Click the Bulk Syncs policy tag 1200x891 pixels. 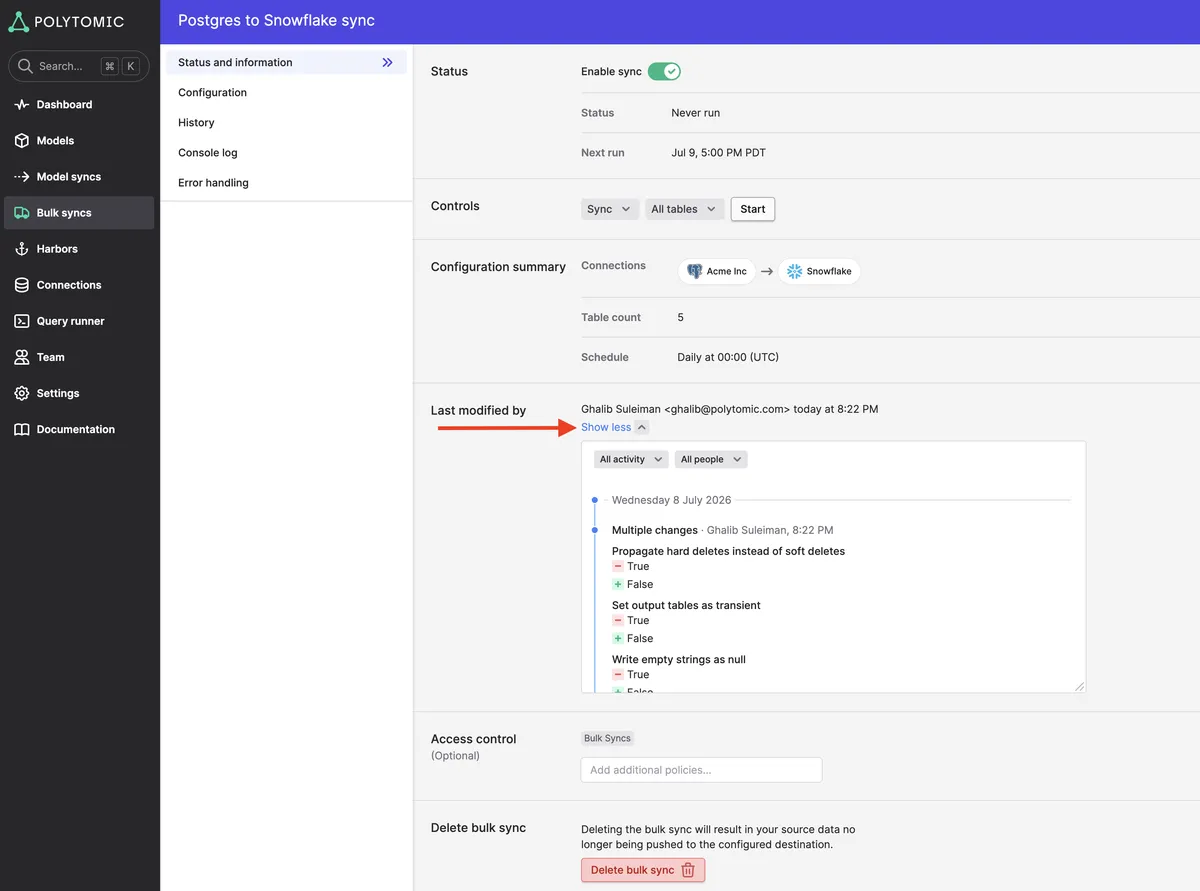coord(608,738)
